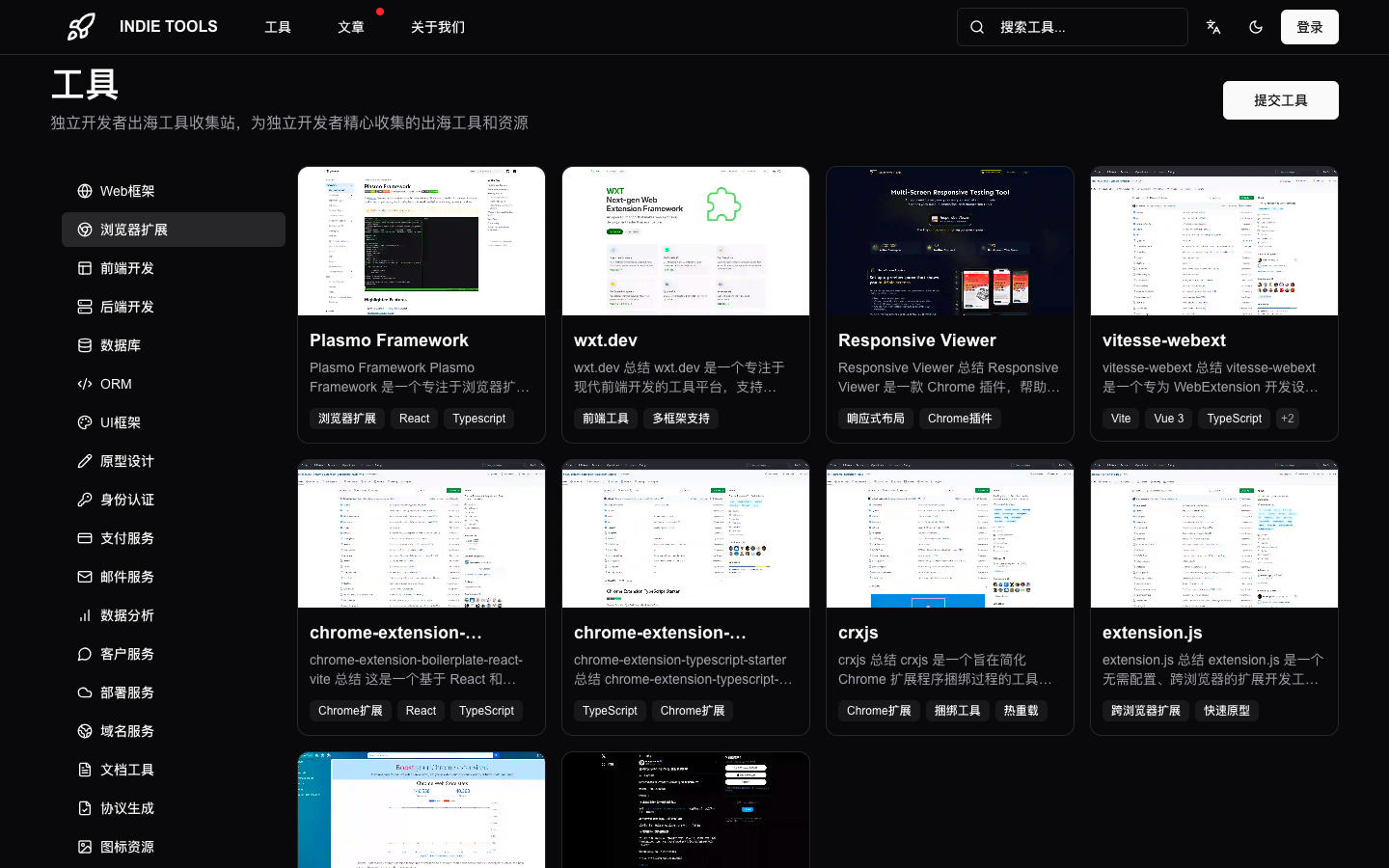Click INDIE TOOLS site title
This screenshot has width=1389, height=868.
[x=169, y=27]
